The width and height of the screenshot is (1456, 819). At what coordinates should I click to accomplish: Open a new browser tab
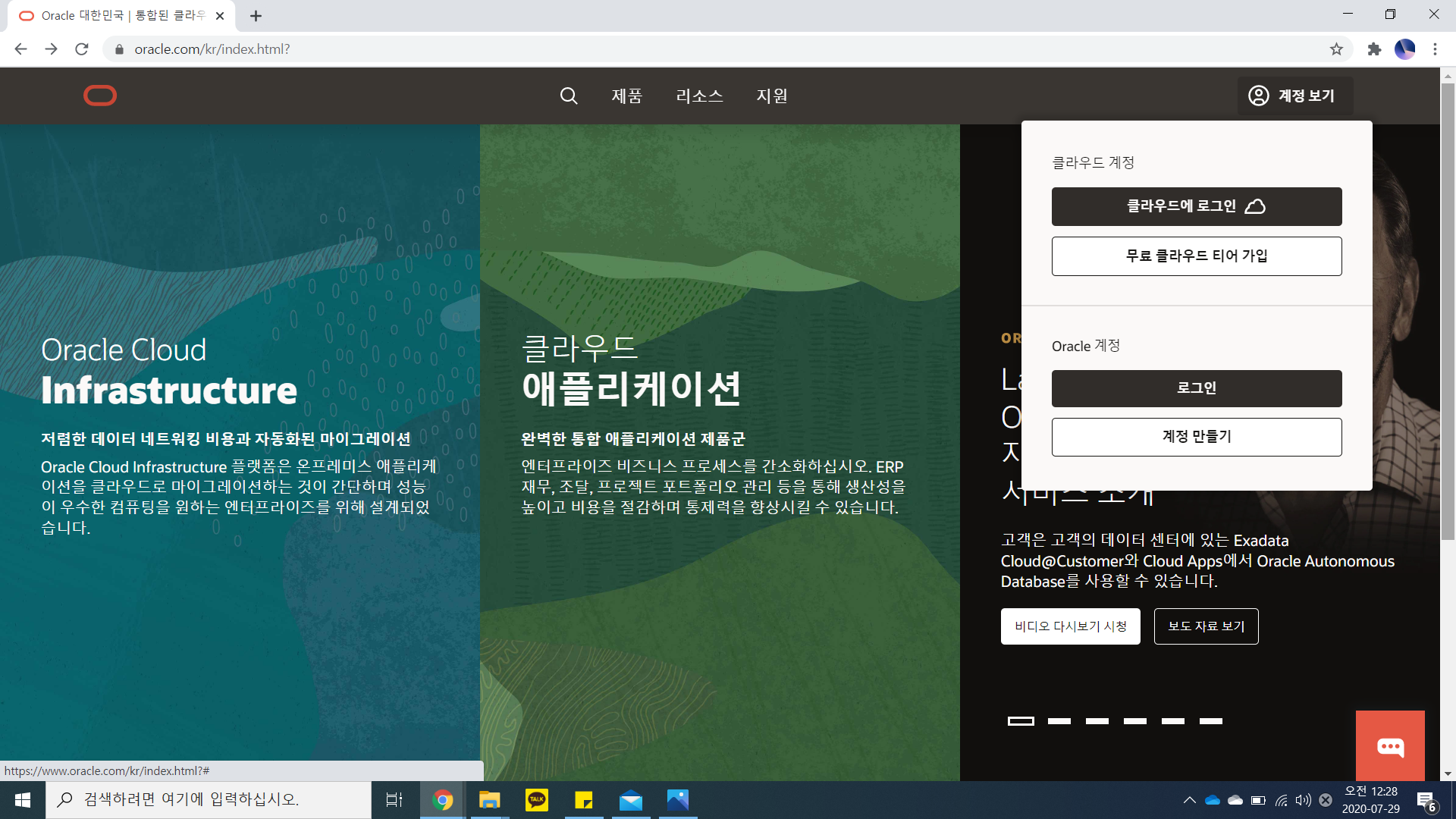(256, 16)
